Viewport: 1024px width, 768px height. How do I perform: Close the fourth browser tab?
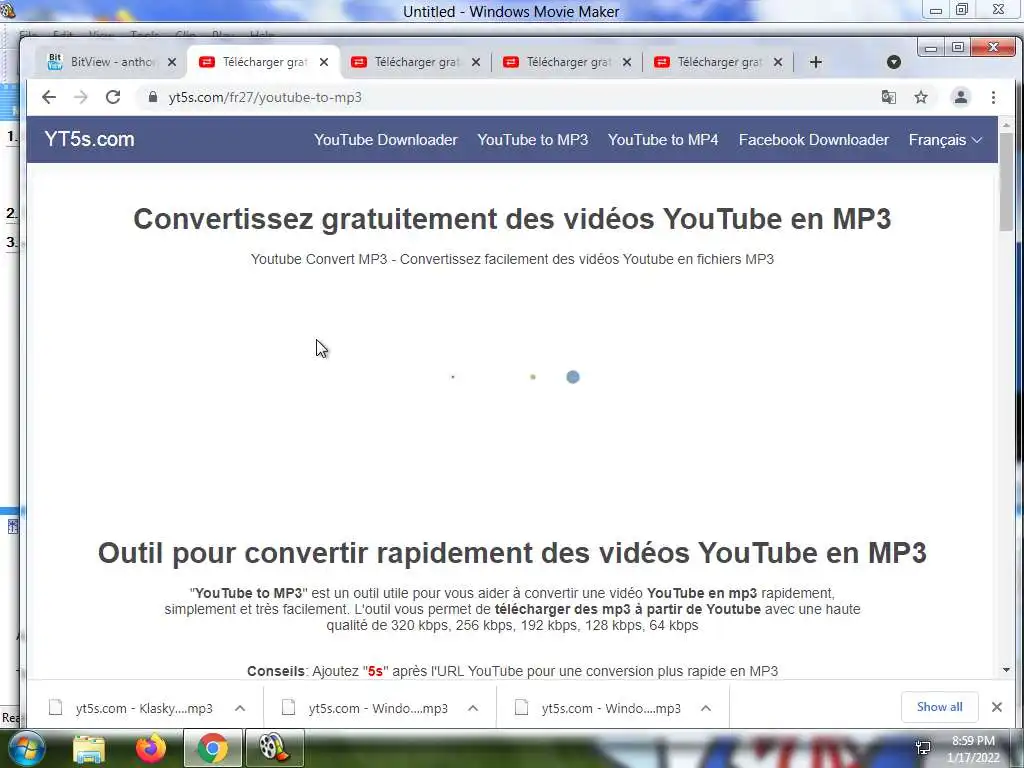pos(627,62)
